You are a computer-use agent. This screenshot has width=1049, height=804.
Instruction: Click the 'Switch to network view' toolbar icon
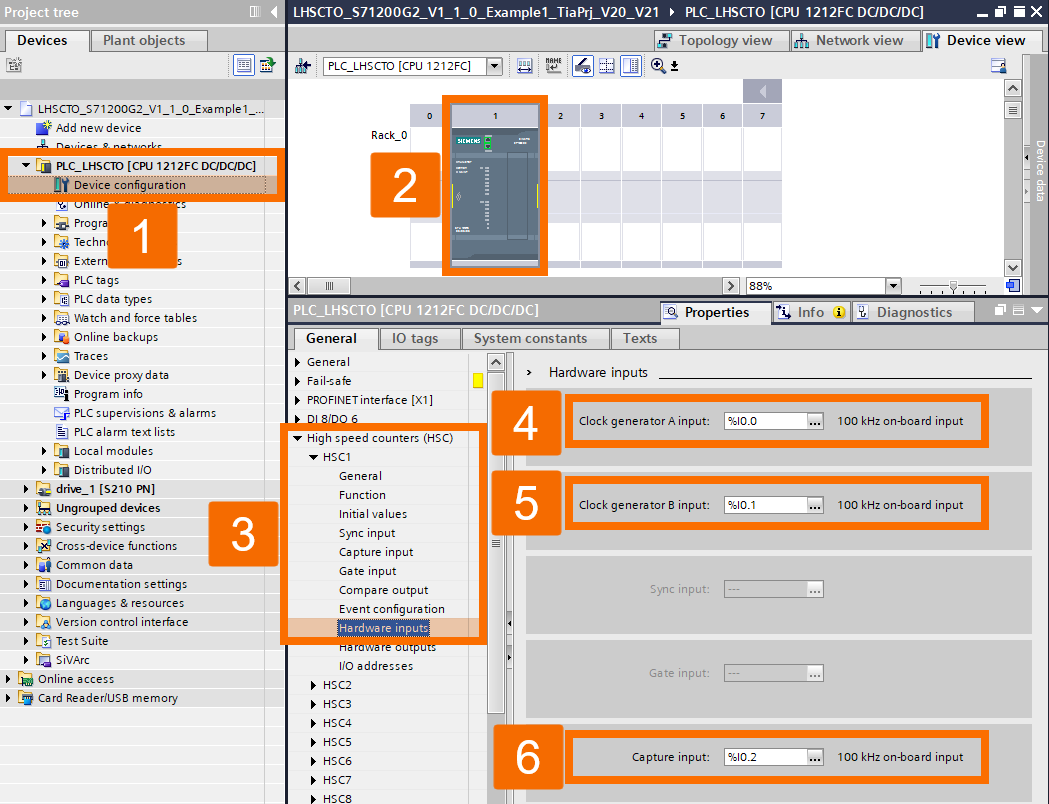pos(302,66)
